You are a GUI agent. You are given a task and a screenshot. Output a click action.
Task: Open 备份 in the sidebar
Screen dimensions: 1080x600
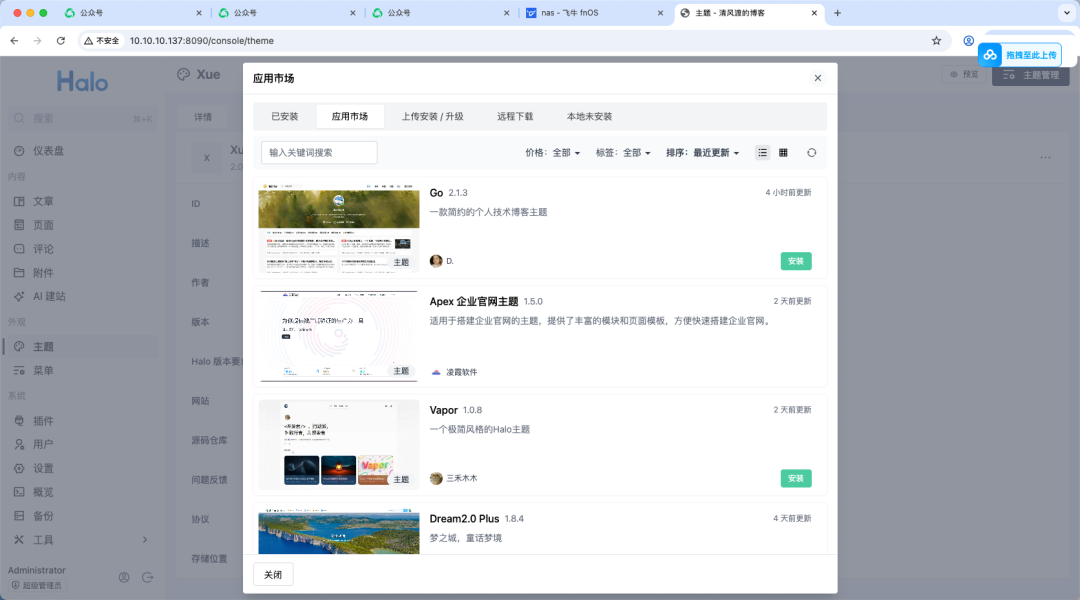pos(81,516)
